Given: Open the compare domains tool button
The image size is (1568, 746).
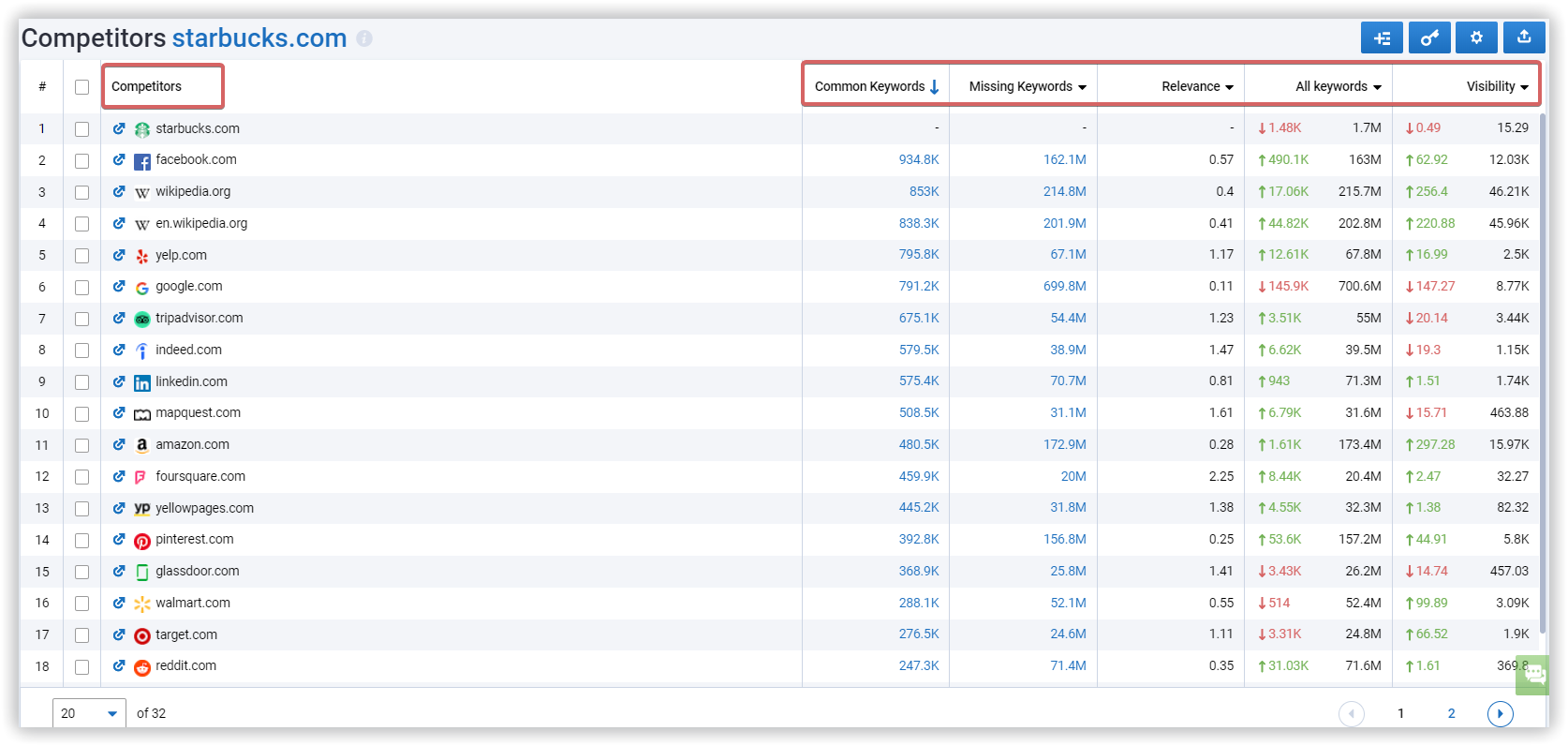Looking at the screenshot, I should click(1382, 37).
